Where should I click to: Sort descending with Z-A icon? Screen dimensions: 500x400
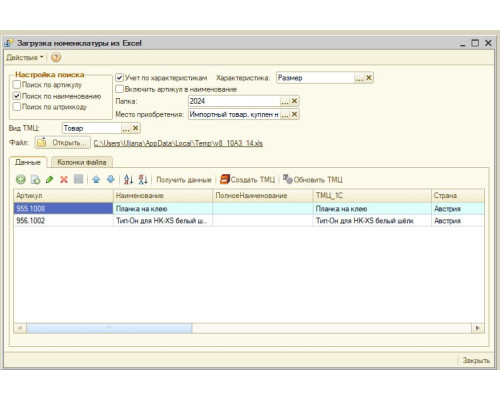143,180
